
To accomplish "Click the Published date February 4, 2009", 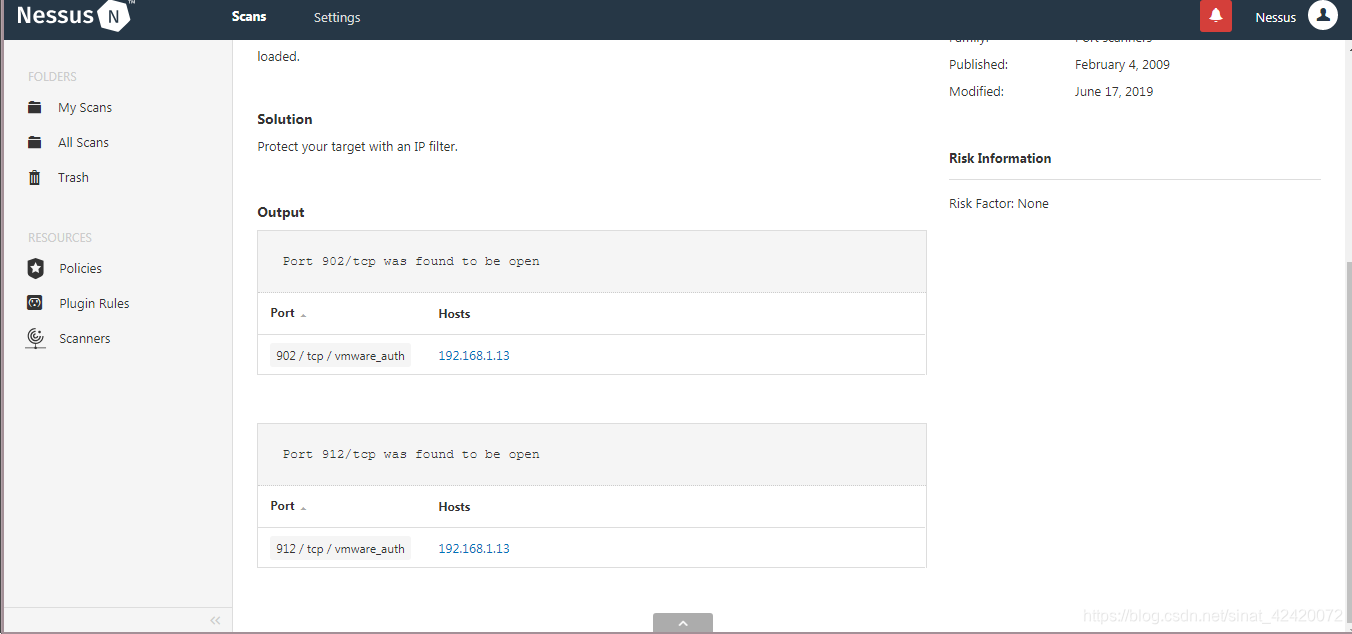I will (x=1122, y=64).
